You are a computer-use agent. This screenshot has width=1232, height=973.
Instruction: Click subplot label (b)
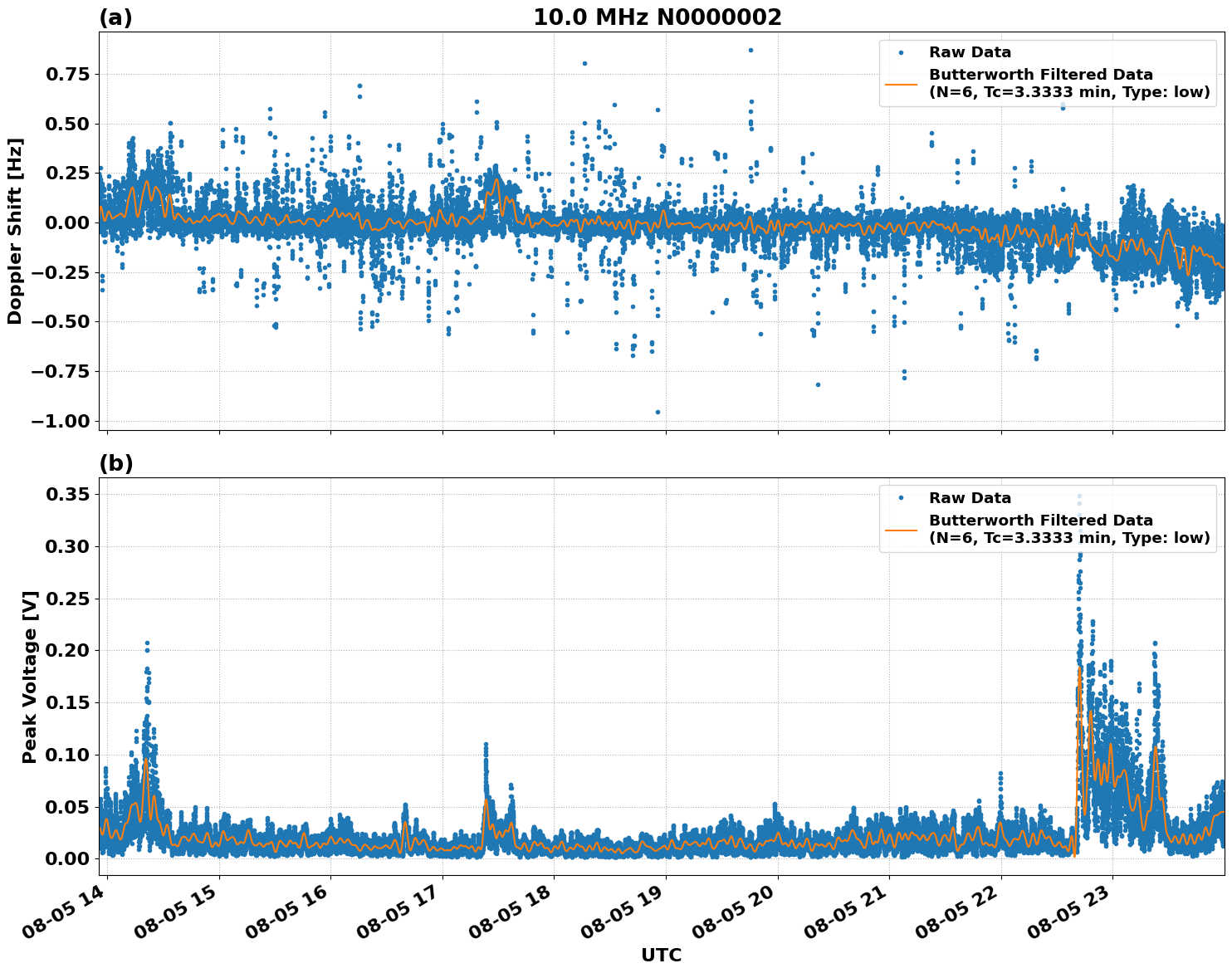coord(115,462)
